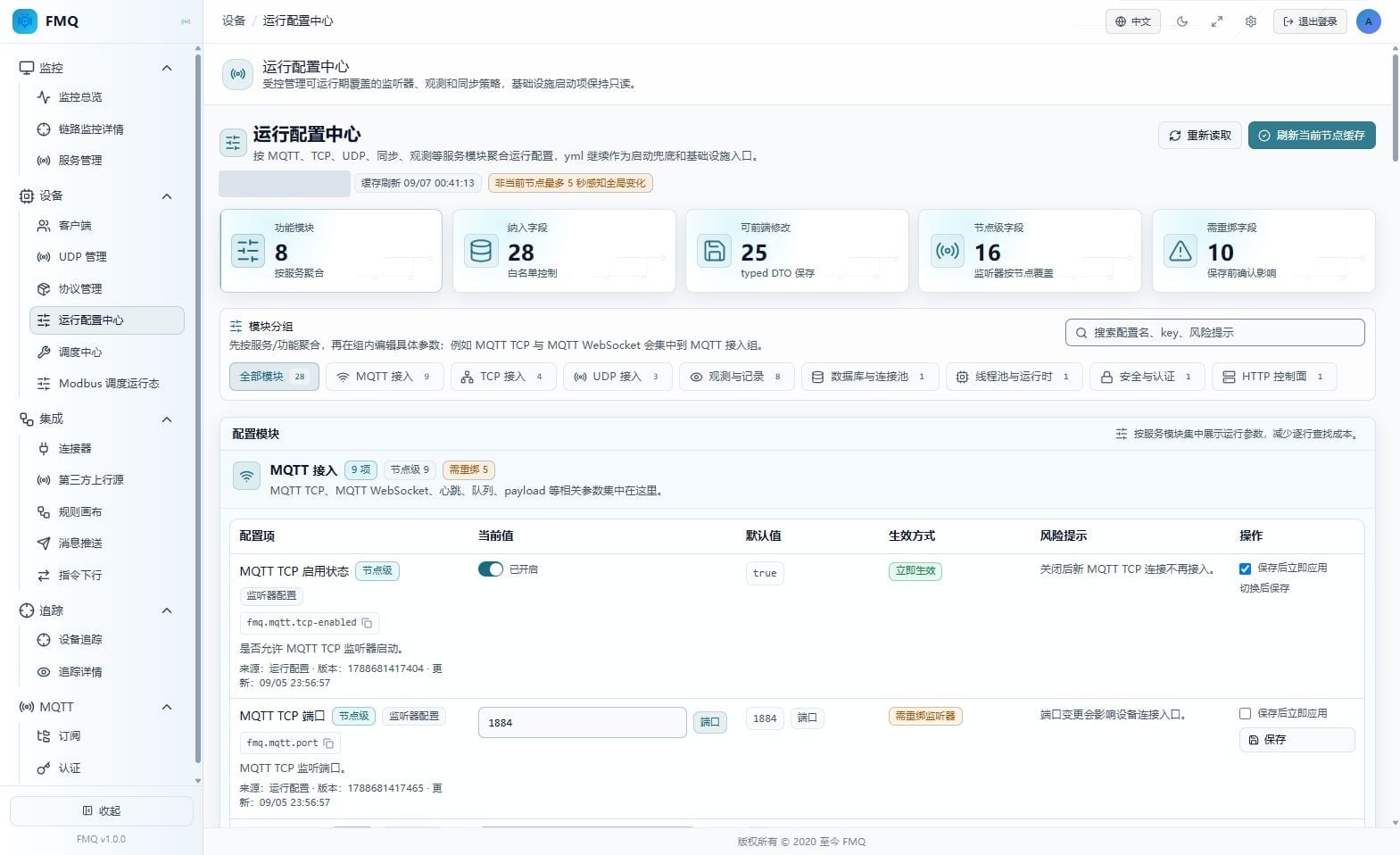1400x855 pixels.
Task: Click 刷新当前节点缓存 button
Action: 1312,136
